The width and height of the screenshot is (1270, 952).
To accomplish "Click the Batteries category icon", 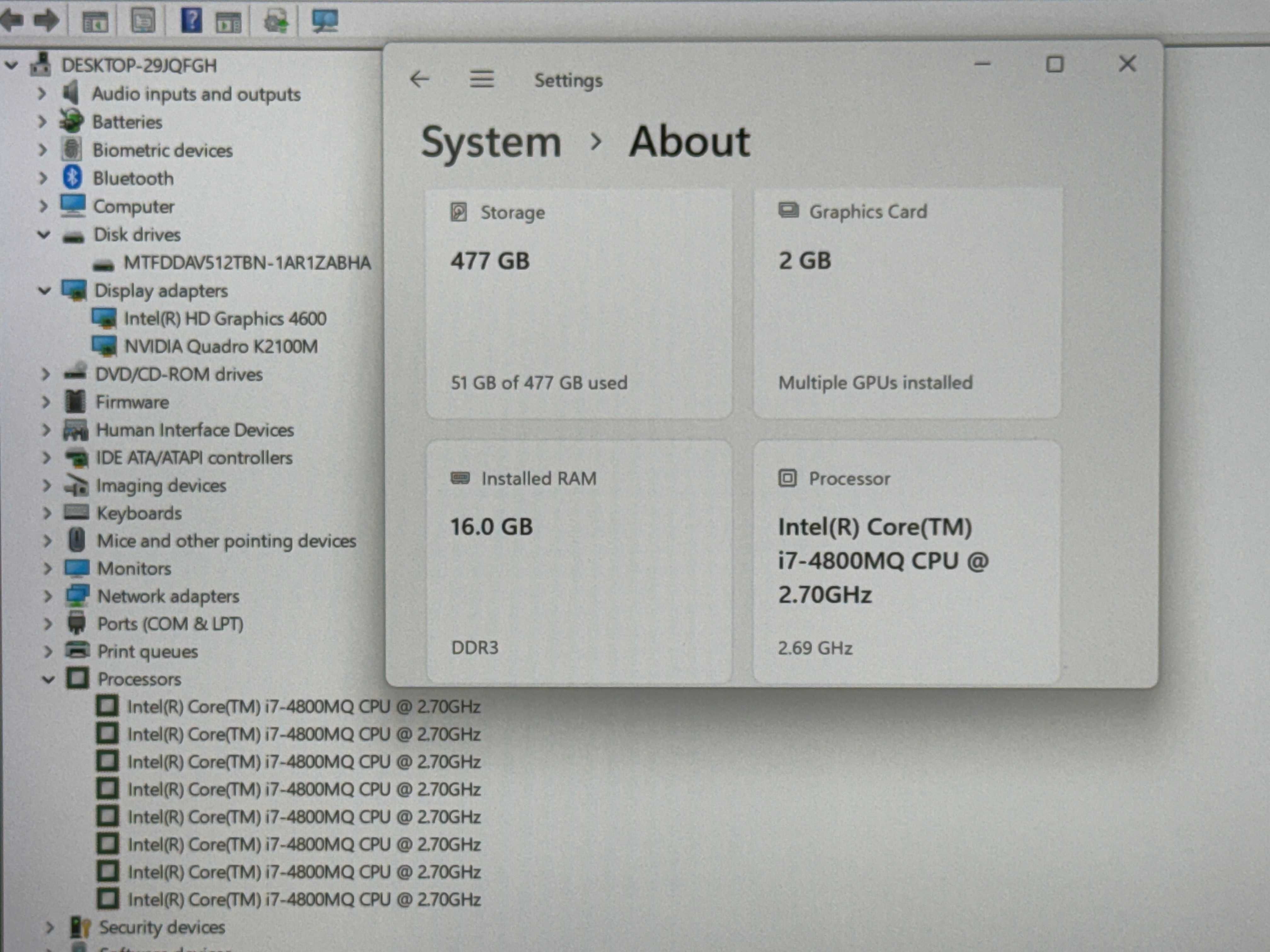I will 71,121.
